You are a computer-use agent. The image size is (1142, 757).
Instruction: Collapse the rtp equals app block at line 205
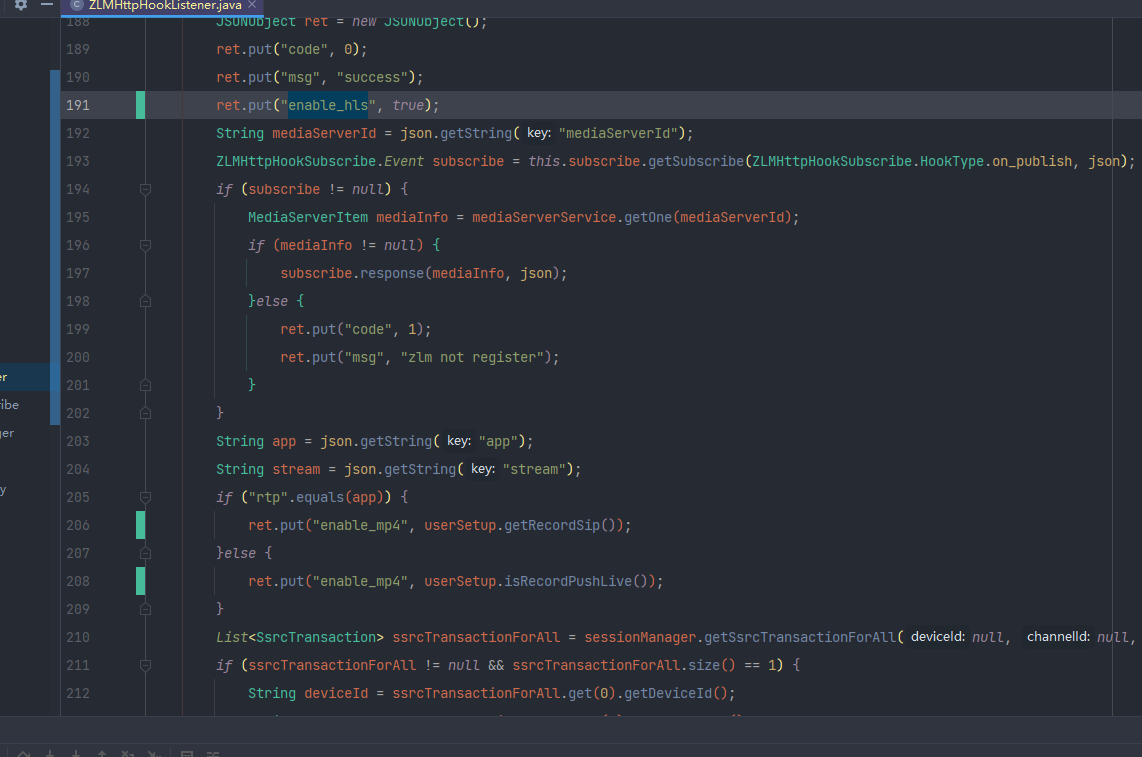click(x=146, y=496)
